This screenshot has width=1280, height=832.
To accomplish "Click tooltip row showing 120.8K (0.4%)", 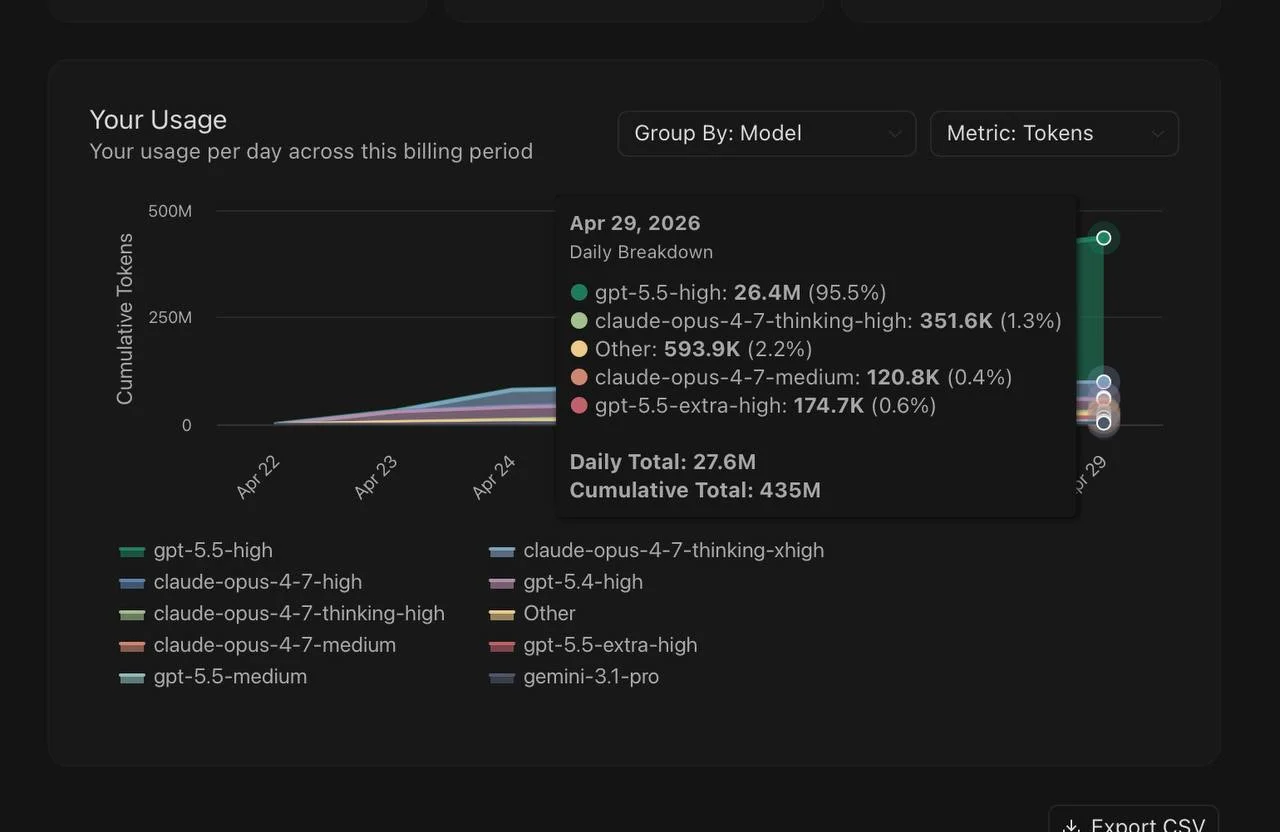I will [791, 377].
